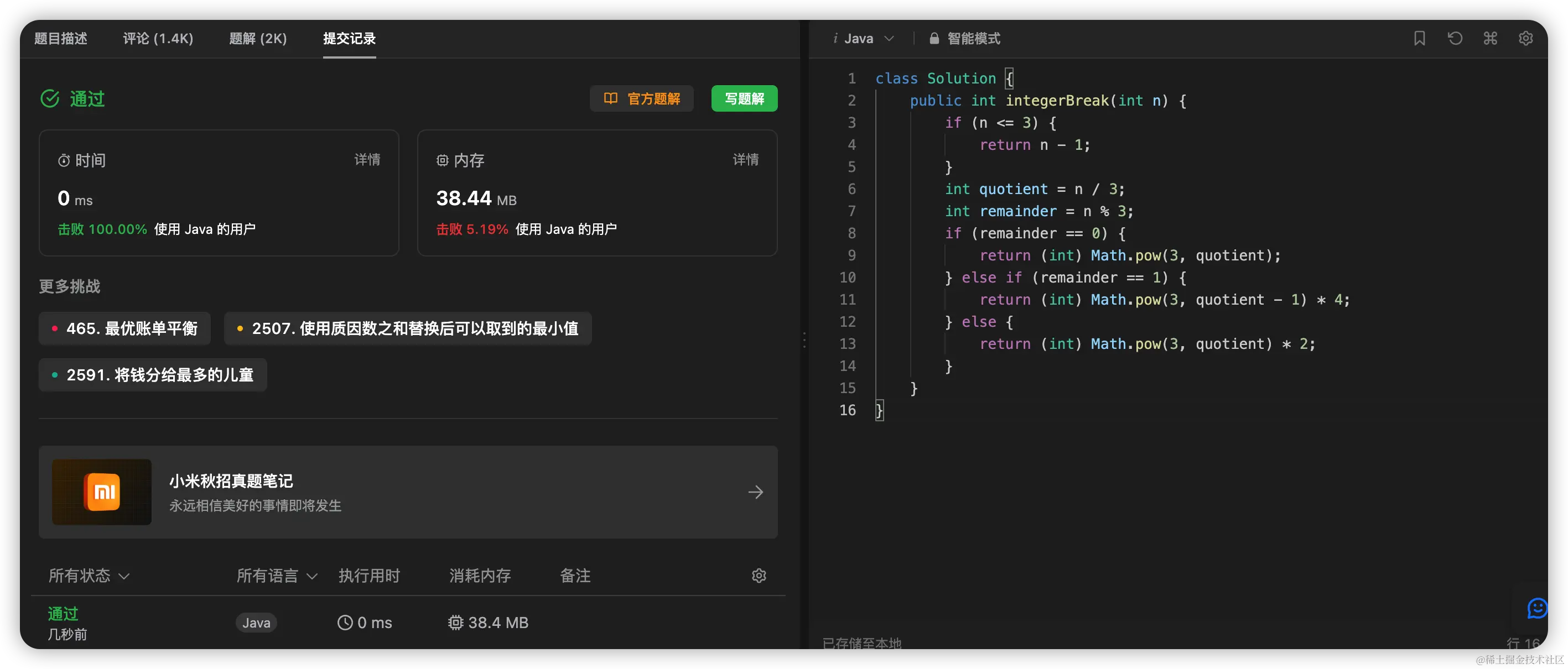Viewport: 1568px width, 669px height.
Task: Click the 时间 stopwatch icon
Action: tap(64, 160)
